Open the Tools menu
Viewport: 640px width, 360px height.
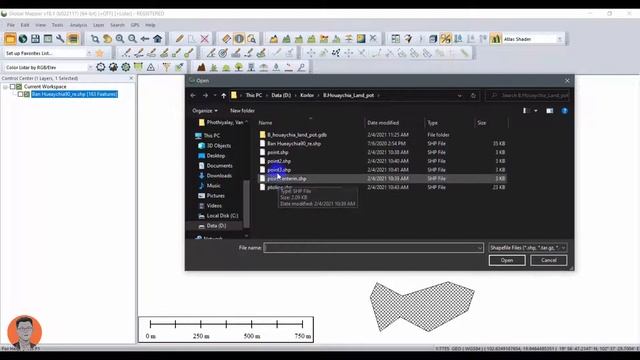click(x=58, y=25)
